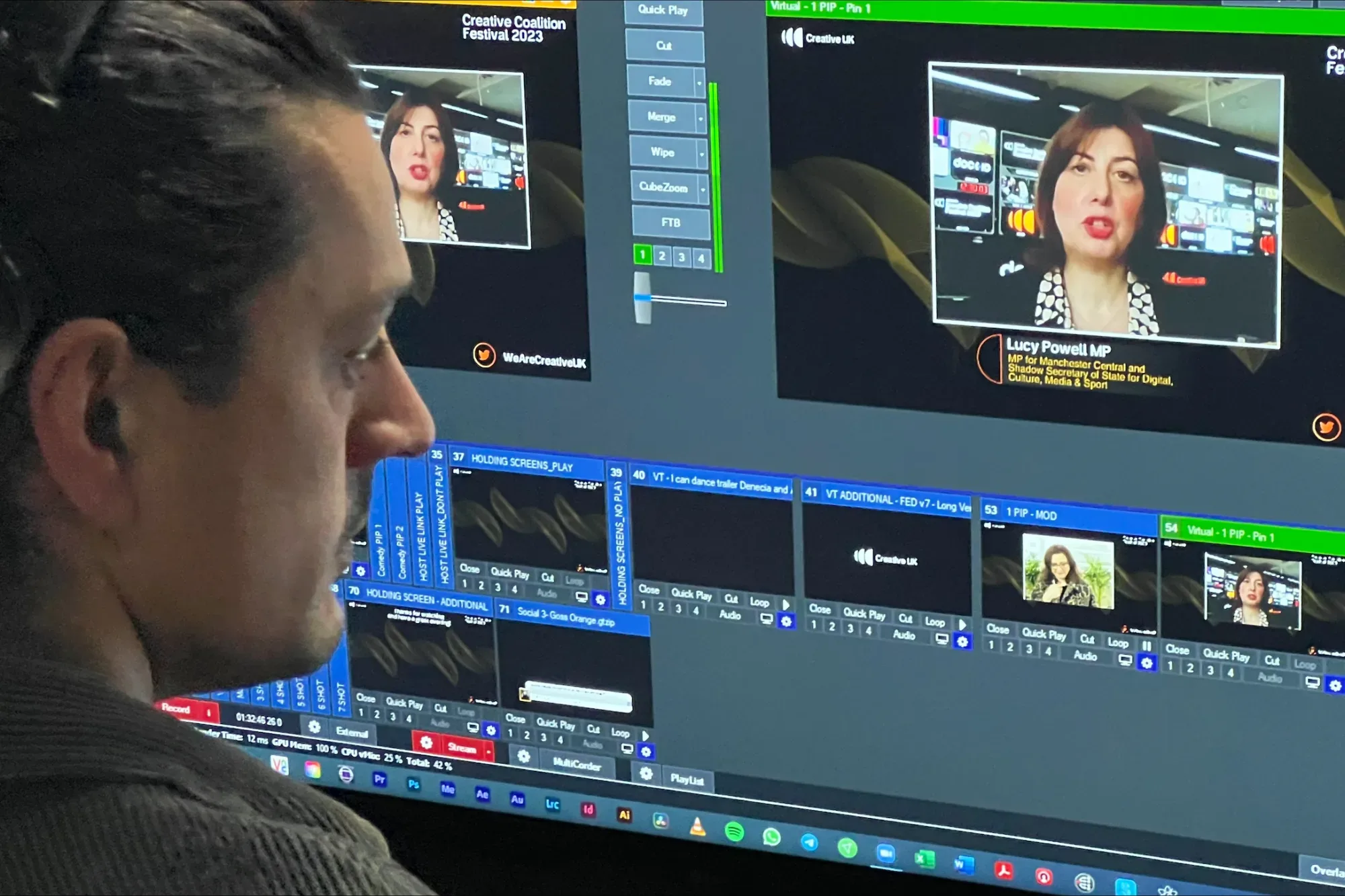The width and height of the screenshot is (1345, 896).
Task: Launch Photoshop from the taskbar
Action: [x=414, y=784]
